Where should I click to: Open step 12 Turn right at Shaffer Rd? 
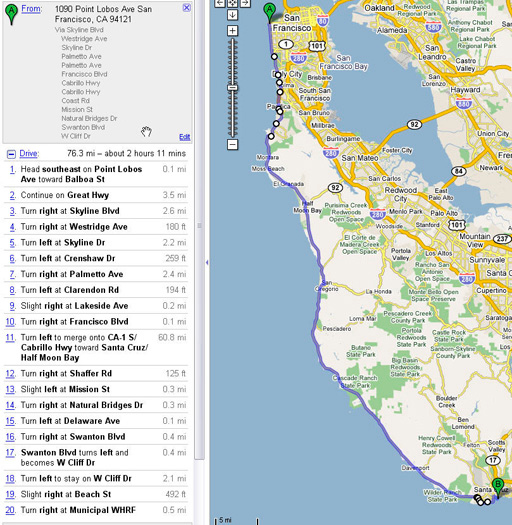point(96,373)
